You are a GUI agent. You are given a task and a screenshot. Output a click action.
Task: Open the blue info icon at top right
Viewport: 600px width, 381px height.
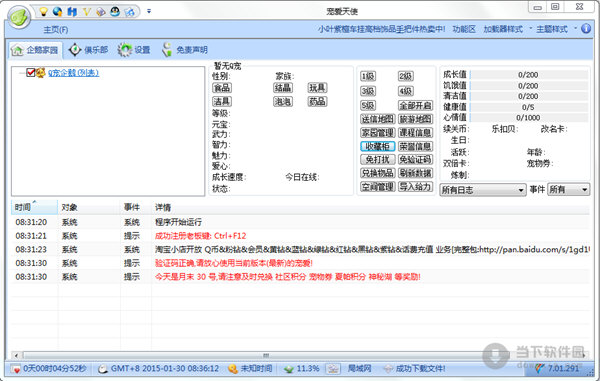(x=586, y=29)
